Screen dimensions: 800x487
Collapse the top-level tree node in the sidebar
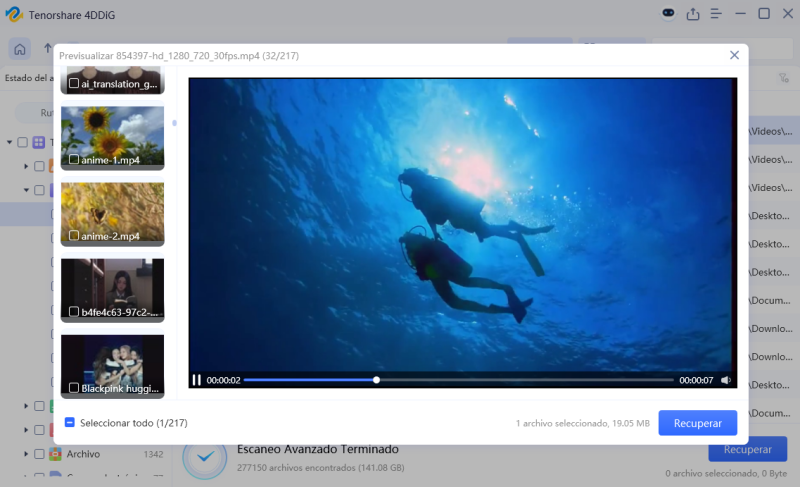pyautogui.click(x=9, y=142)
